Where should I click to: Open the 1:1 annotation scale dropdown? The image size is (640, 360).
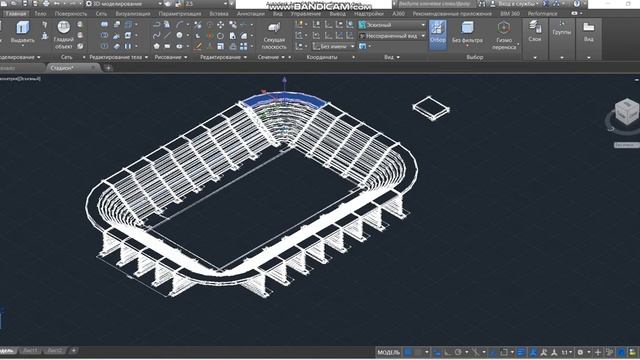pos(567,352)
